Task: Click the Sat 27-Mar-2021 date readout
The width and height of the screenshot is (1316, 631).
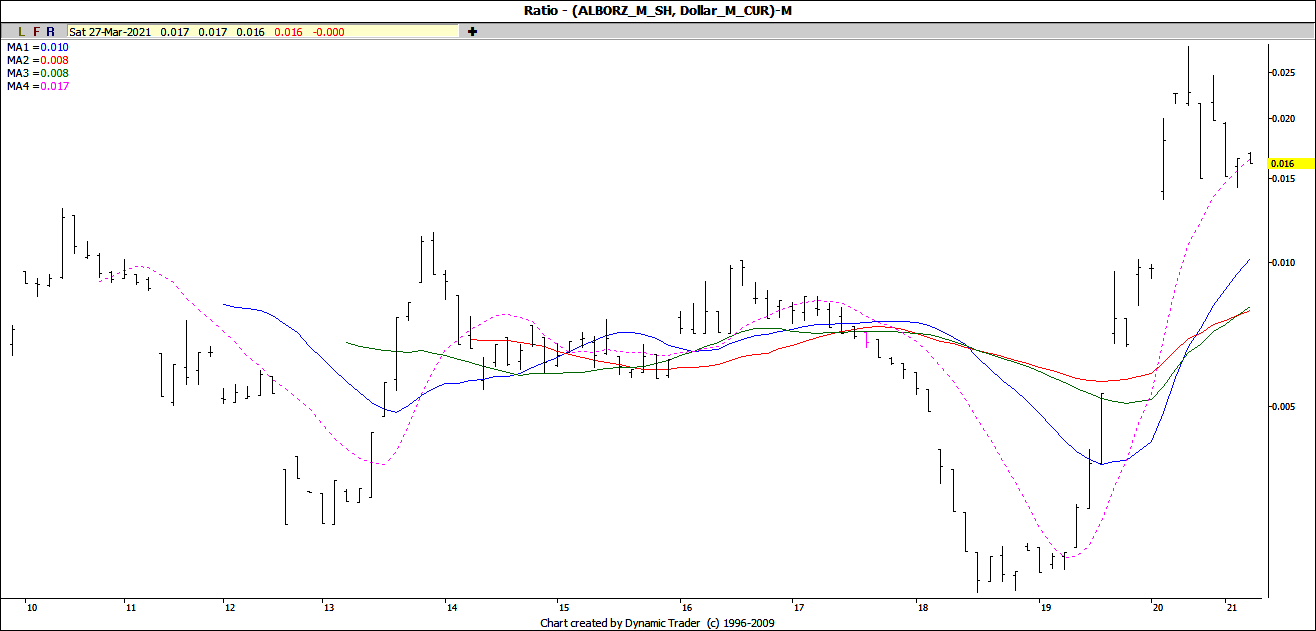Action: 110,32
